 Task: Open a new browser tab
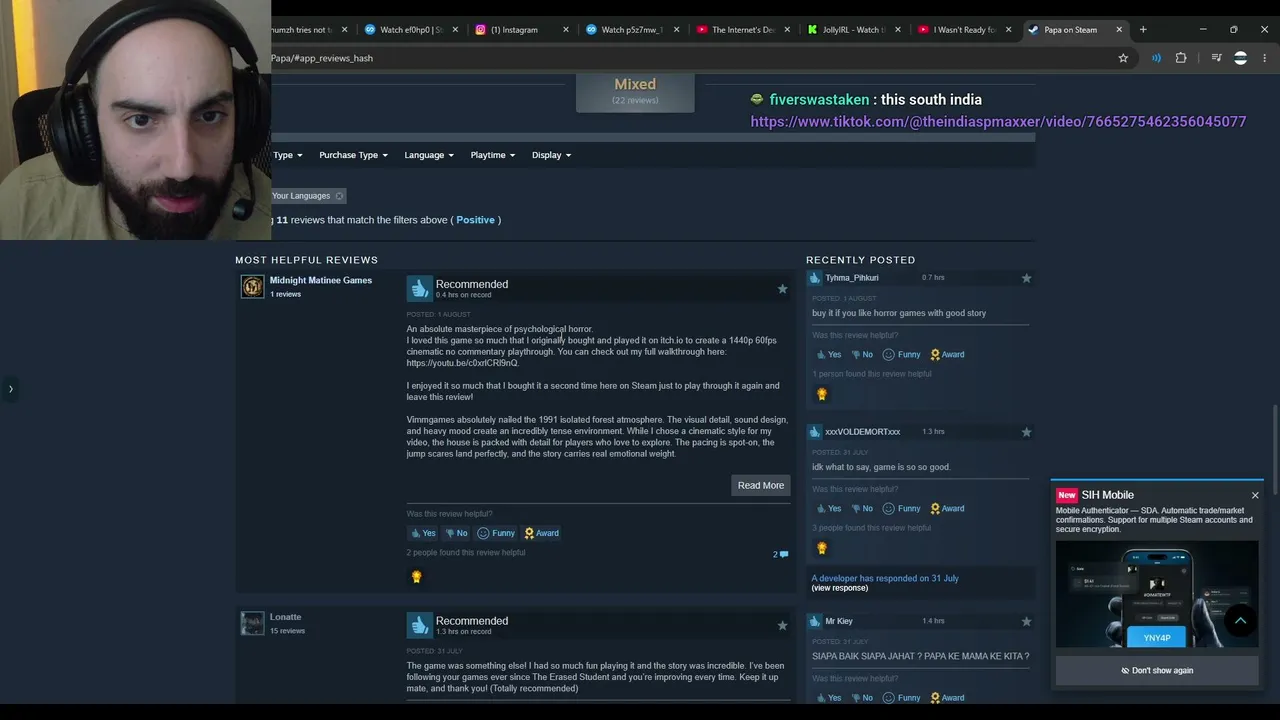(1143, 30)
